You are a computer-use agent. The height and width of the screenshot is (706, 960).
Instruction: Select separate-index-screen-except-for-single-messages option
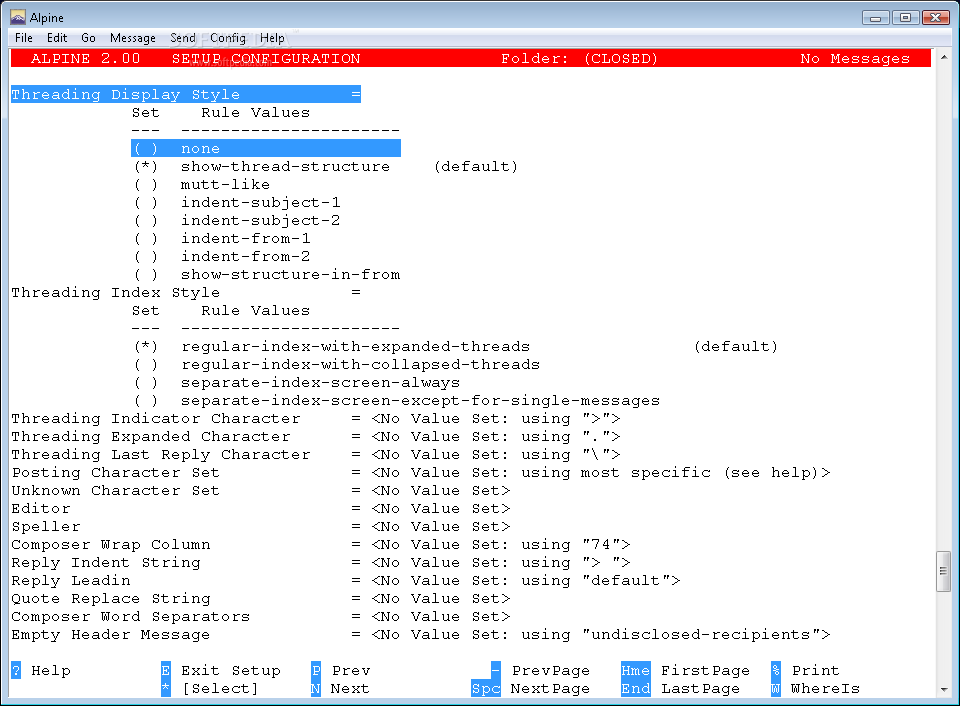tap(146, 400)
